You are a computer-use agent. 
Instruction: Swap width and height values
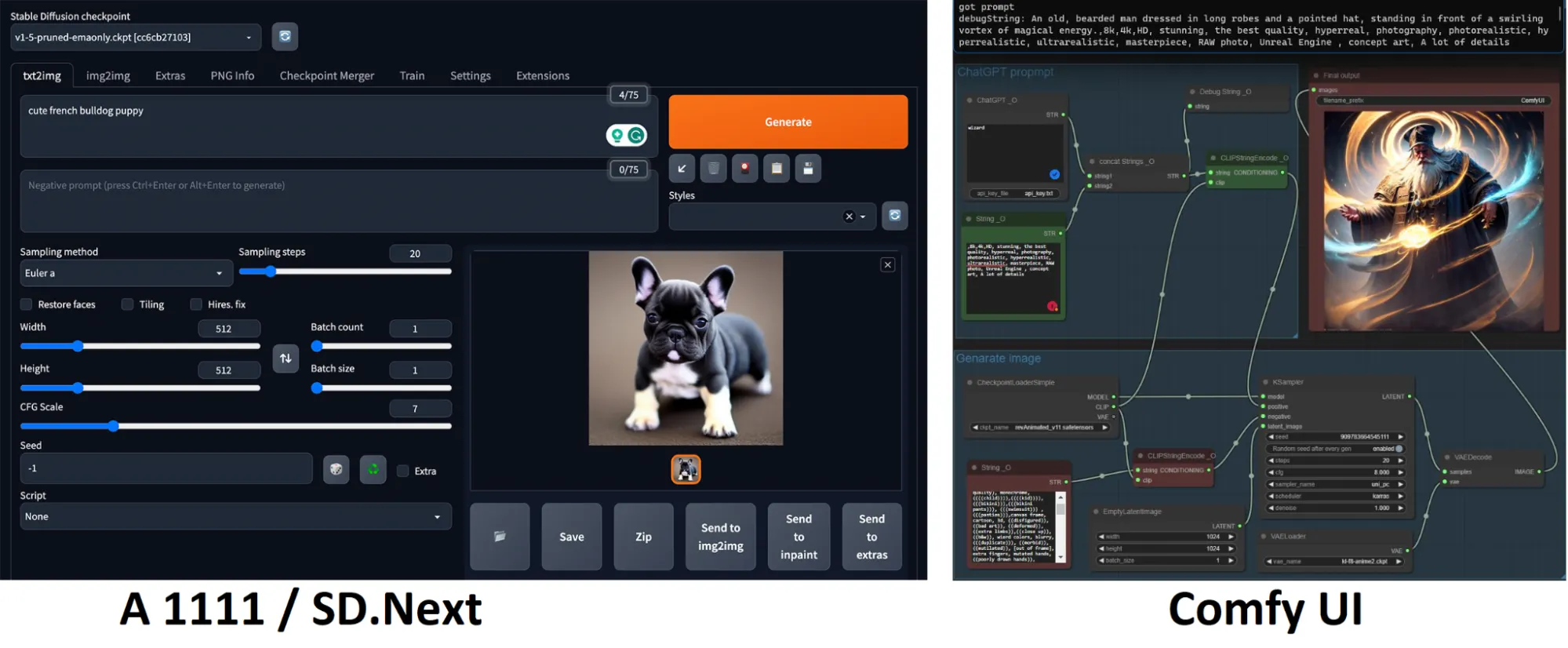(x=286, y=359)
